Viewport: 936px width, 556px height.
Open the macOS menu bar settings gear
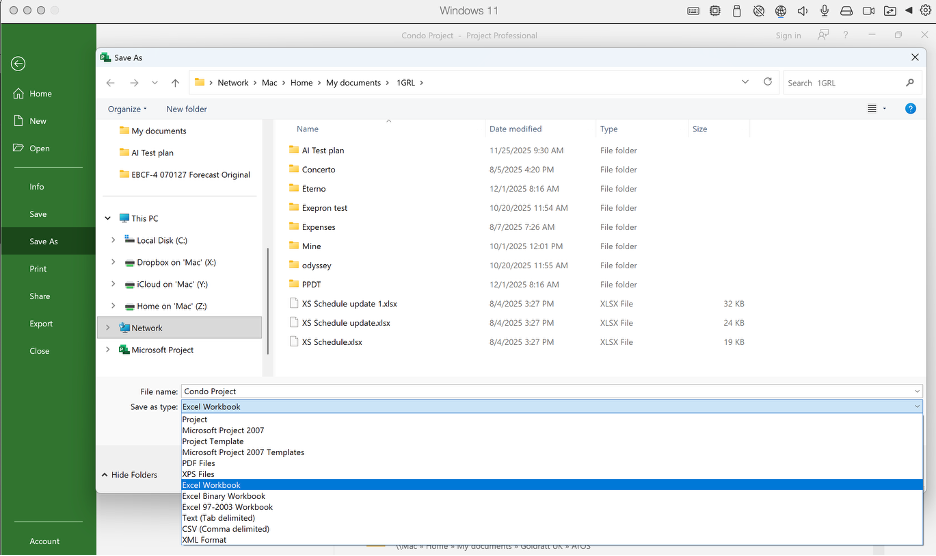coord(925,10)
